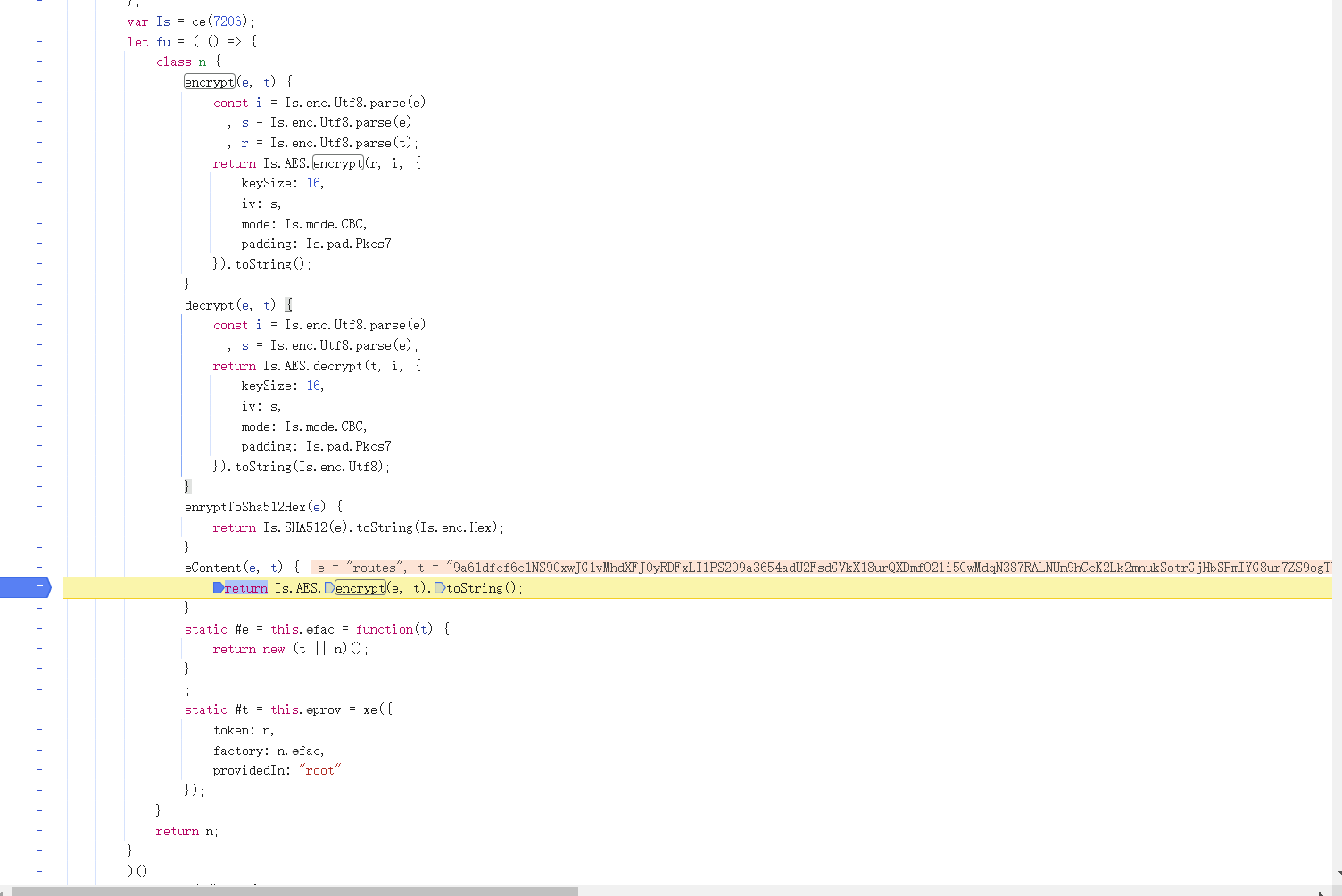Click 'static #t = this.eprov = xe({' line
Viewport: 1342px width, 896px height.
pyautogui.click(x=288, y=709)
